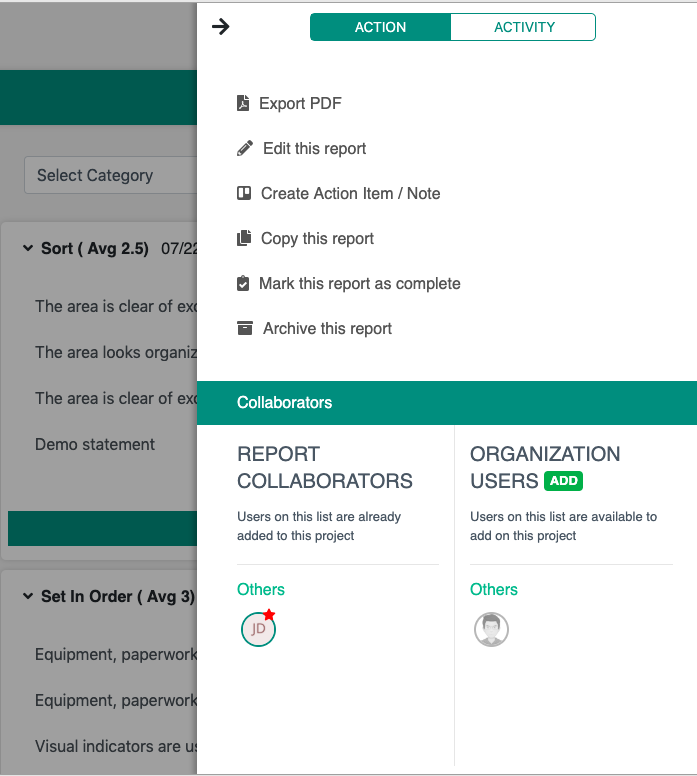697x776 pixels.
Task: Click Mark this report as complete
Action: [x=359, y=283]
